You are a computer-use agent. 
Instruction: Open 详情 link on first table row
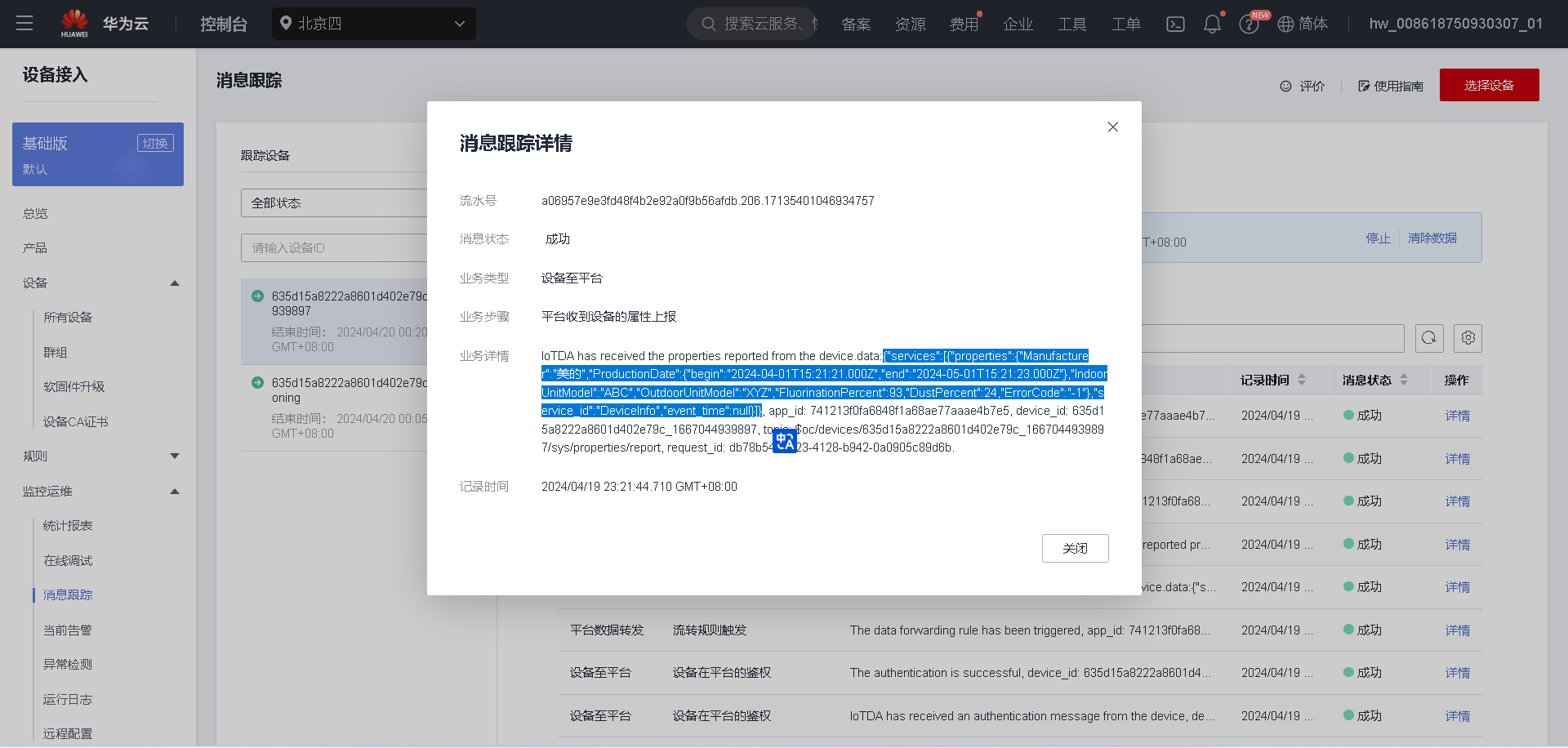1457,415
